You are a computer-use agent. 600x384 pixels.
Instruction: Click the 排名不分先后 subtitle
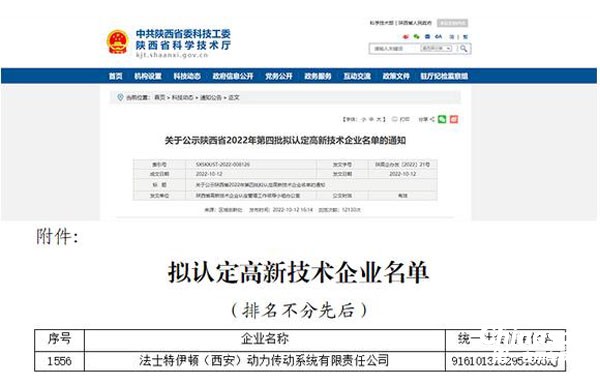coord(299,310)
